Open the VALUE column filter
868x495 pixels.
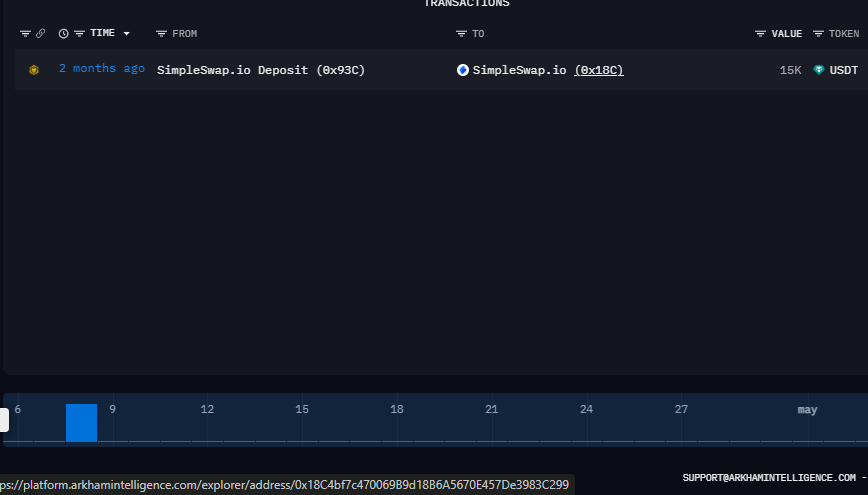(x=760, y=34)
